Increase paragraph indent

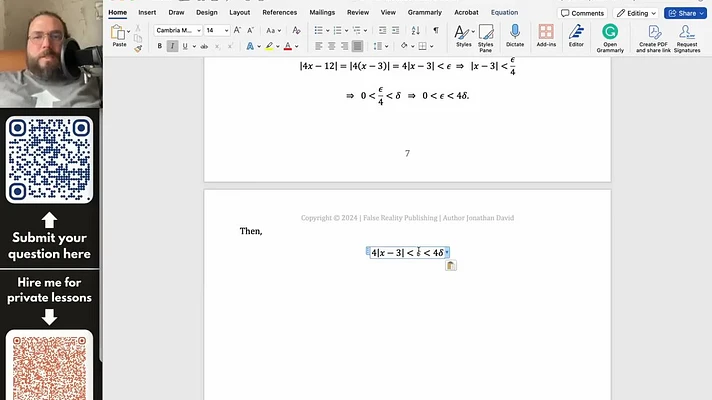(x=396, y=30)
